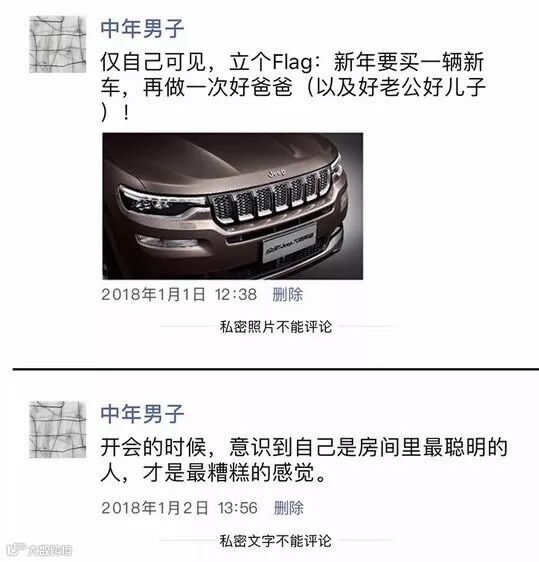Click the car's headlight in the photo
The width and height of the screenshot is (539, 562).
click(161, 201)
